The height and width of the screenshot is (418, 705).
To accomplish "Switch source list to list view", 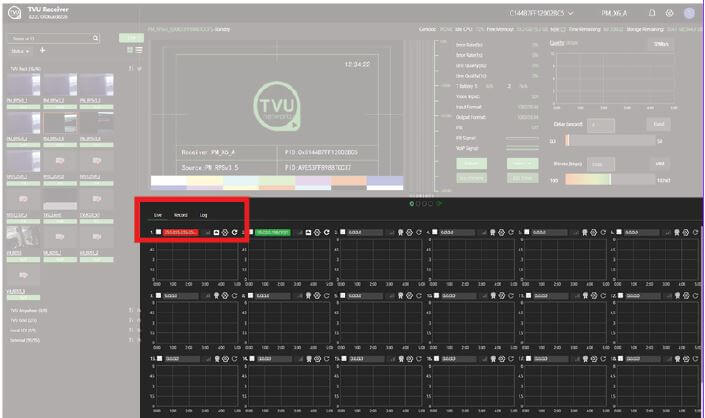I will point(139,50).
